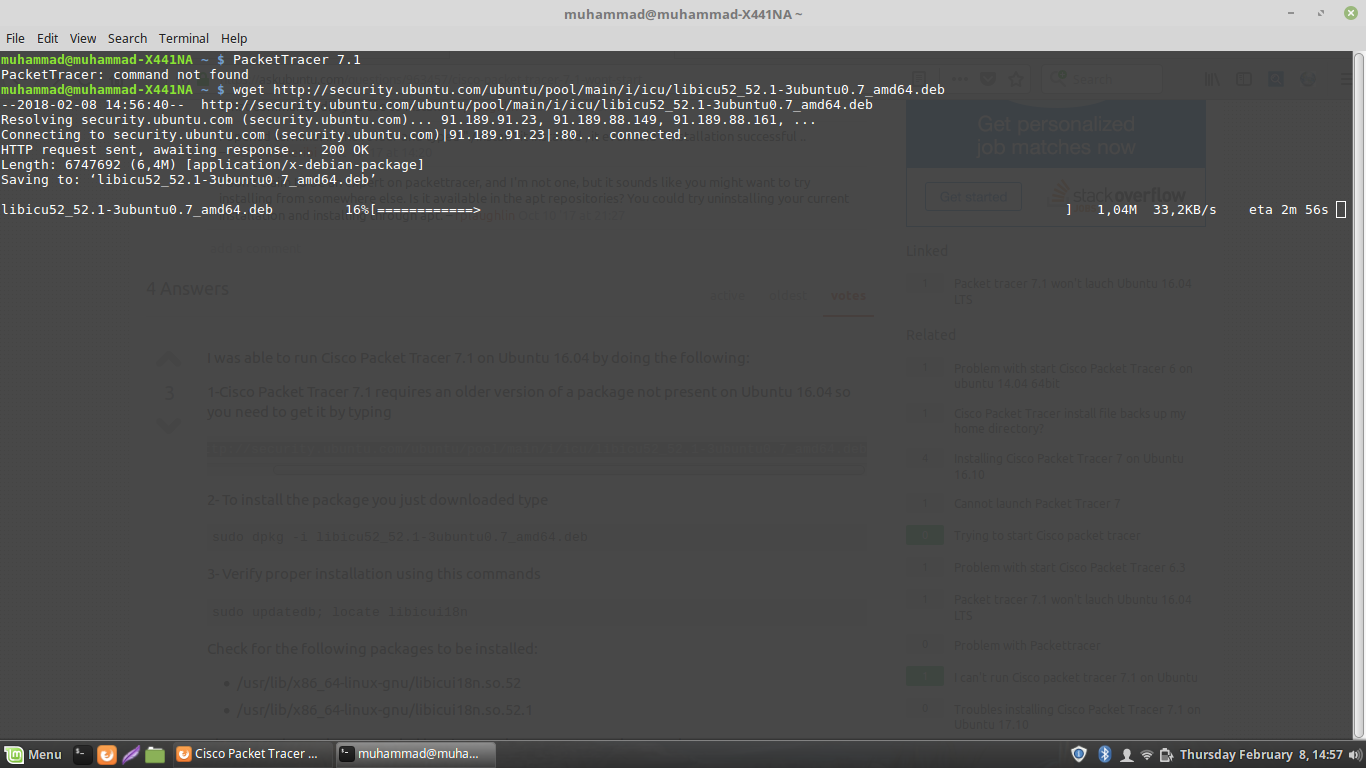Open the Edit menu in terminal
1366x768 pixels.
(47, 38)
